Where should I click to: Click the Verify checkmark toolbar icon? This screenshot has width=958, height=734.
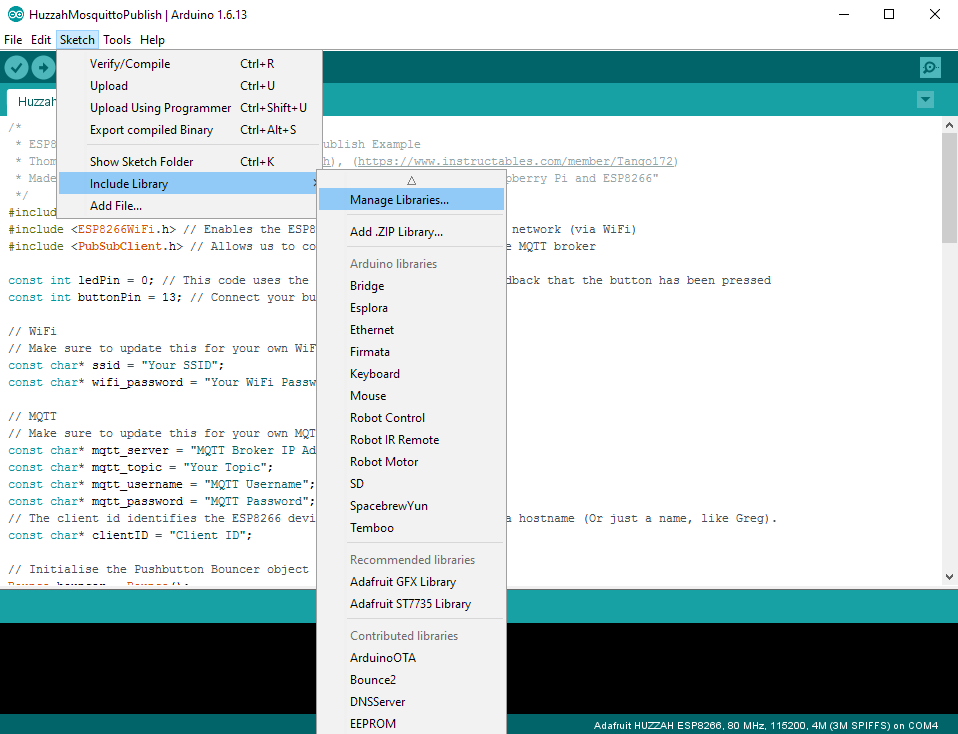(15, 67)
